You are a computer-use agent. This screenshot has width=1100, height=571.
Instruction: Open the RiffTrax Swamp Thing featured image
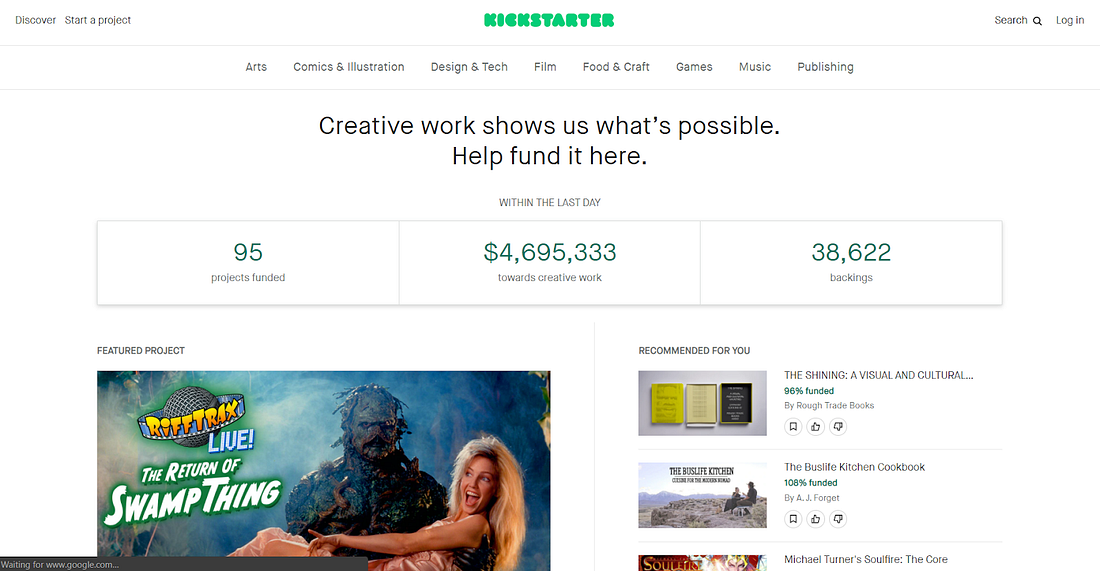coord(323,471)
